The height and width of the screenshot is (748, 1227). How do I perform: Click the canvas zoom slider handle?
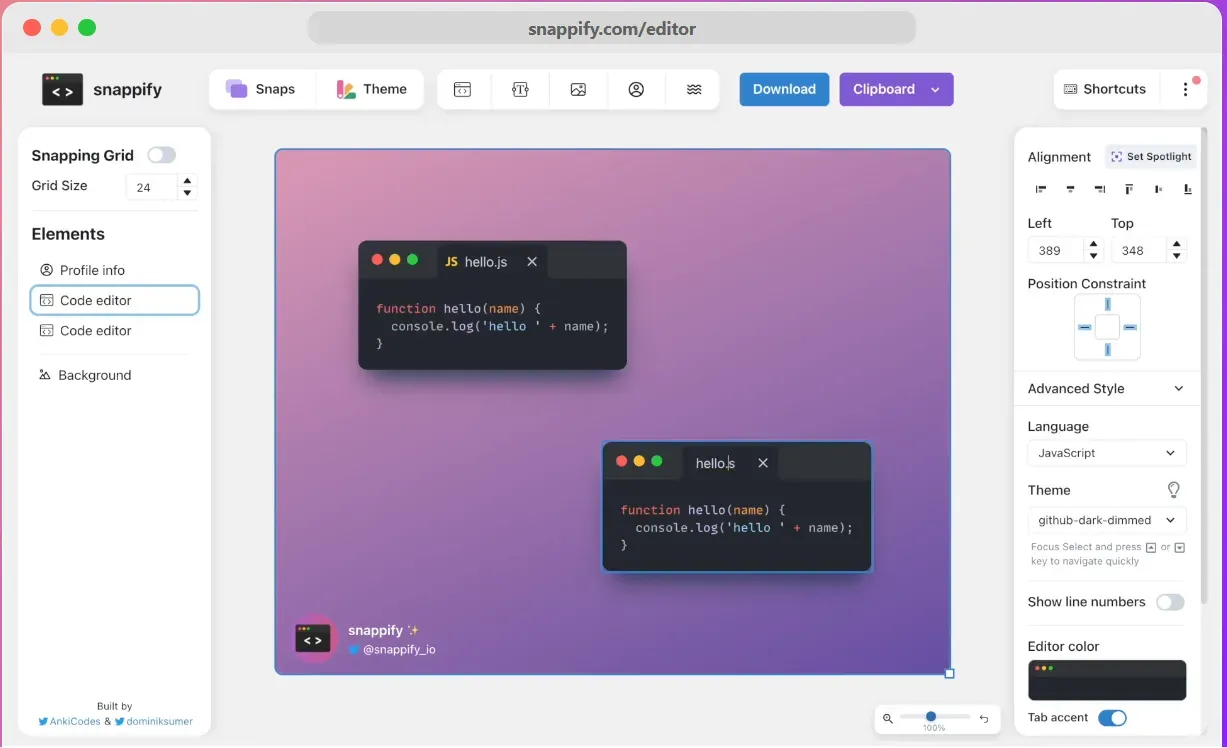point(931,716)
